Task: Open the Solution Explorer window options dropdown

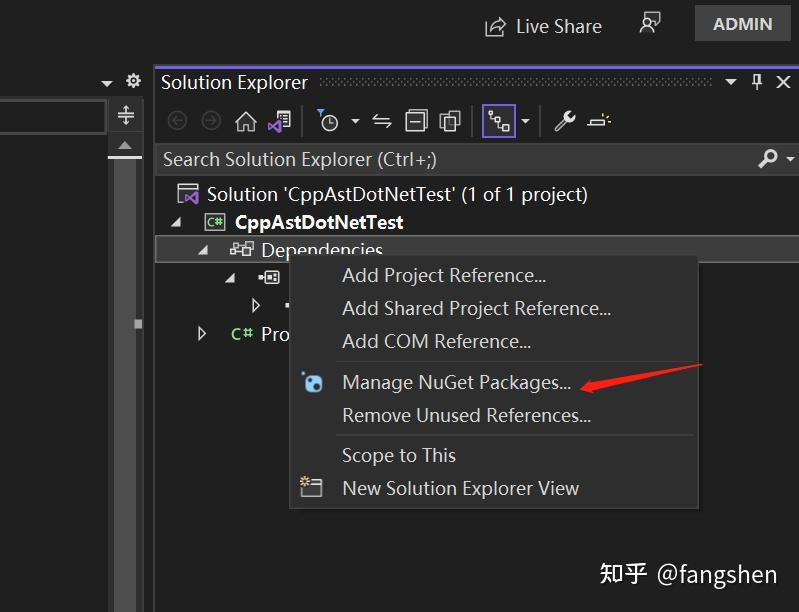Action: pyautogui.click(x=731, y=82)
